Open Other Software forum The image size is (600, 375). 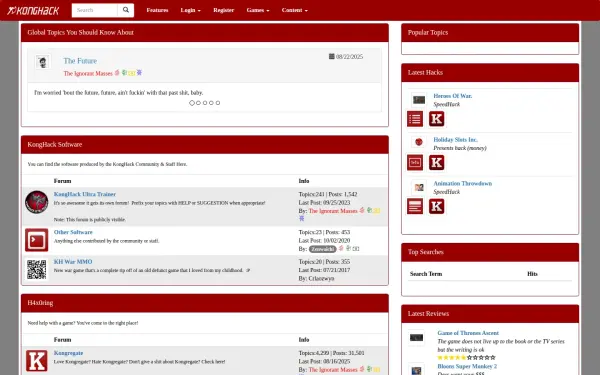73,232
